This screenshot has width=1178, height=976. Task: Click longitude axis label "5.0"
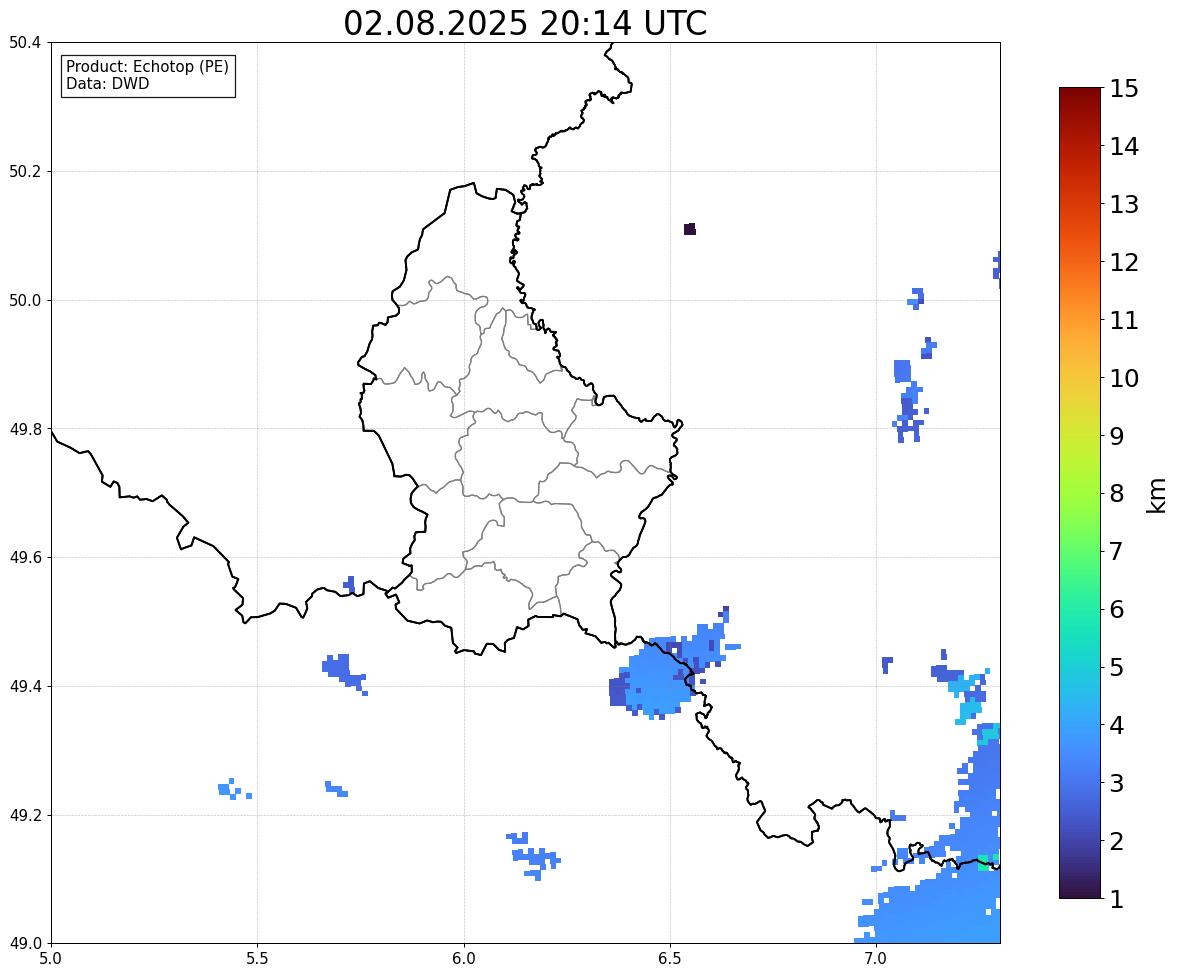[x=51, y=959]
